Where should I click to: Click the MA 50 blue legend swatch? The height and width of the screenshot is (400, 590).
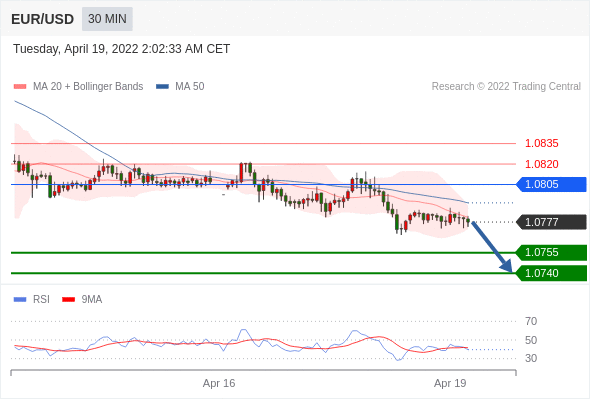coord(163,87)
